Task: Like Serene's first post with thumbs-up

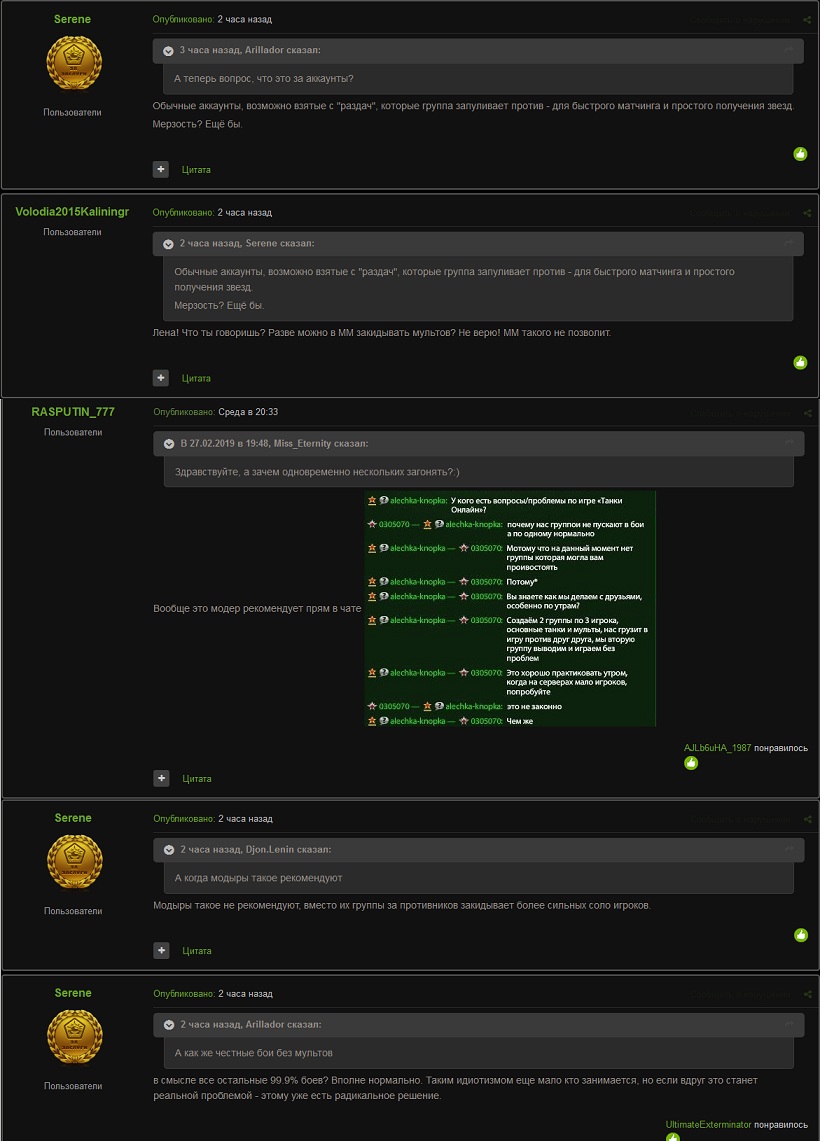Action: [x=800, y=154]
